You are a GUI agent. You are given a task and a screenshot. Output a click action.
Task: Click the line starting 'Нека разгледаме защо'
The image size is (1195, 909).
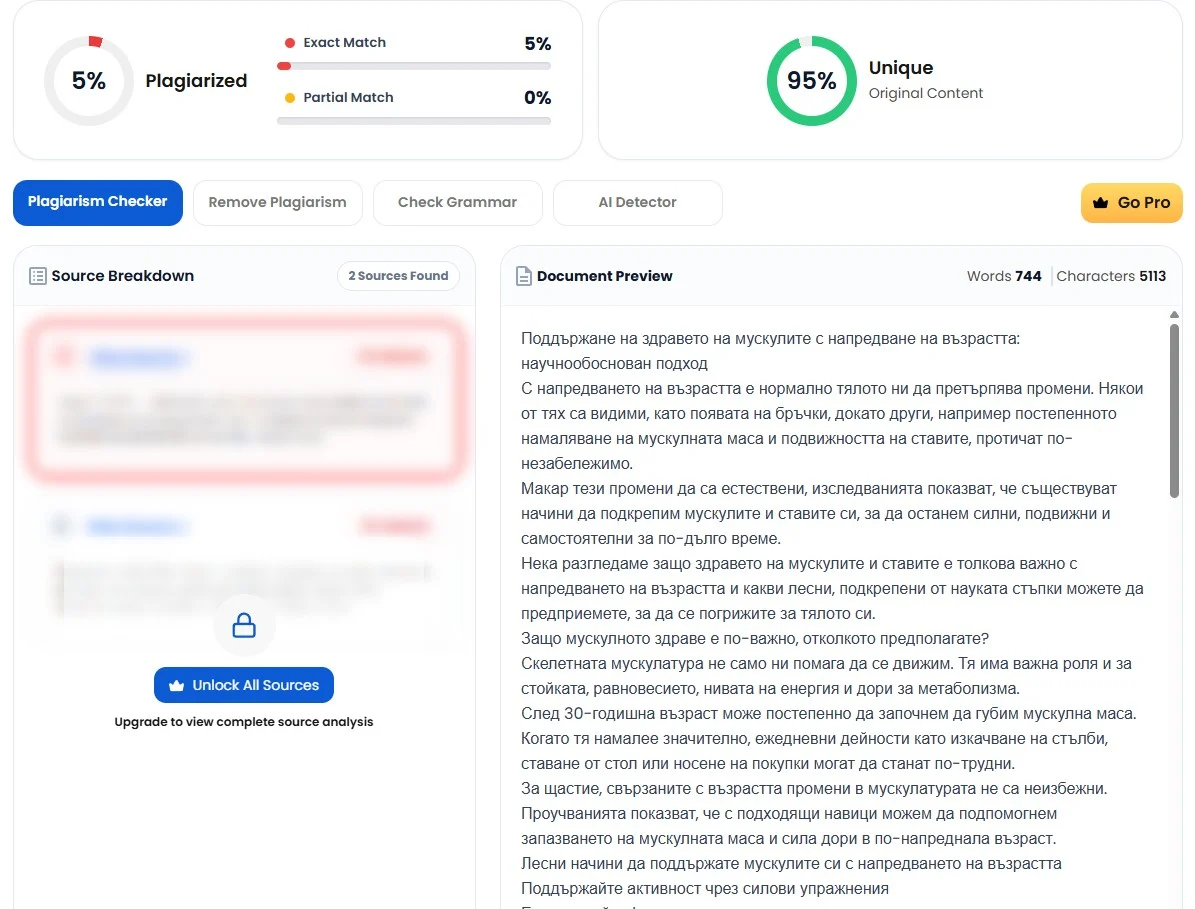[x=799, y=564]
